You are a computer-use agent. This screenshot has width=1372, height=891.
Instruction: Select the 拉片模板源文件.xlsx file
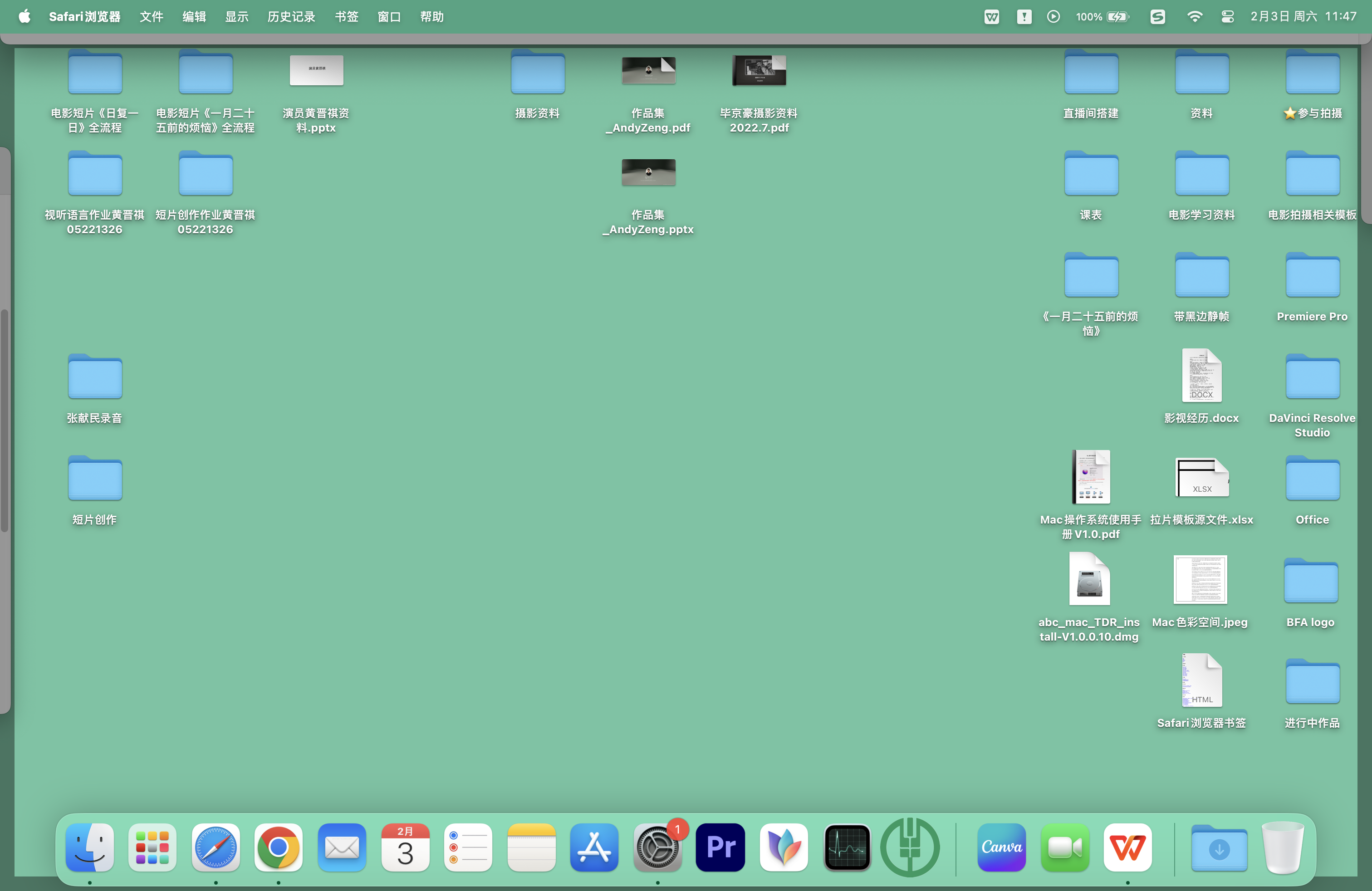1201,477
